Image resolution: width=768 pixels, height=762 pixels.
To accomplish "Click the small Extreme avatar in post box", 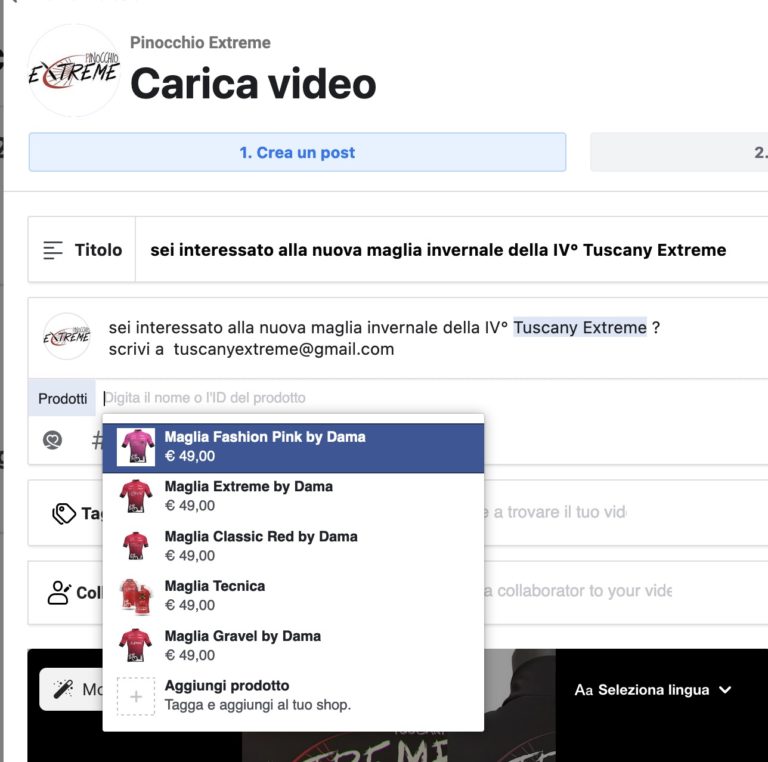I will point(67,336).
